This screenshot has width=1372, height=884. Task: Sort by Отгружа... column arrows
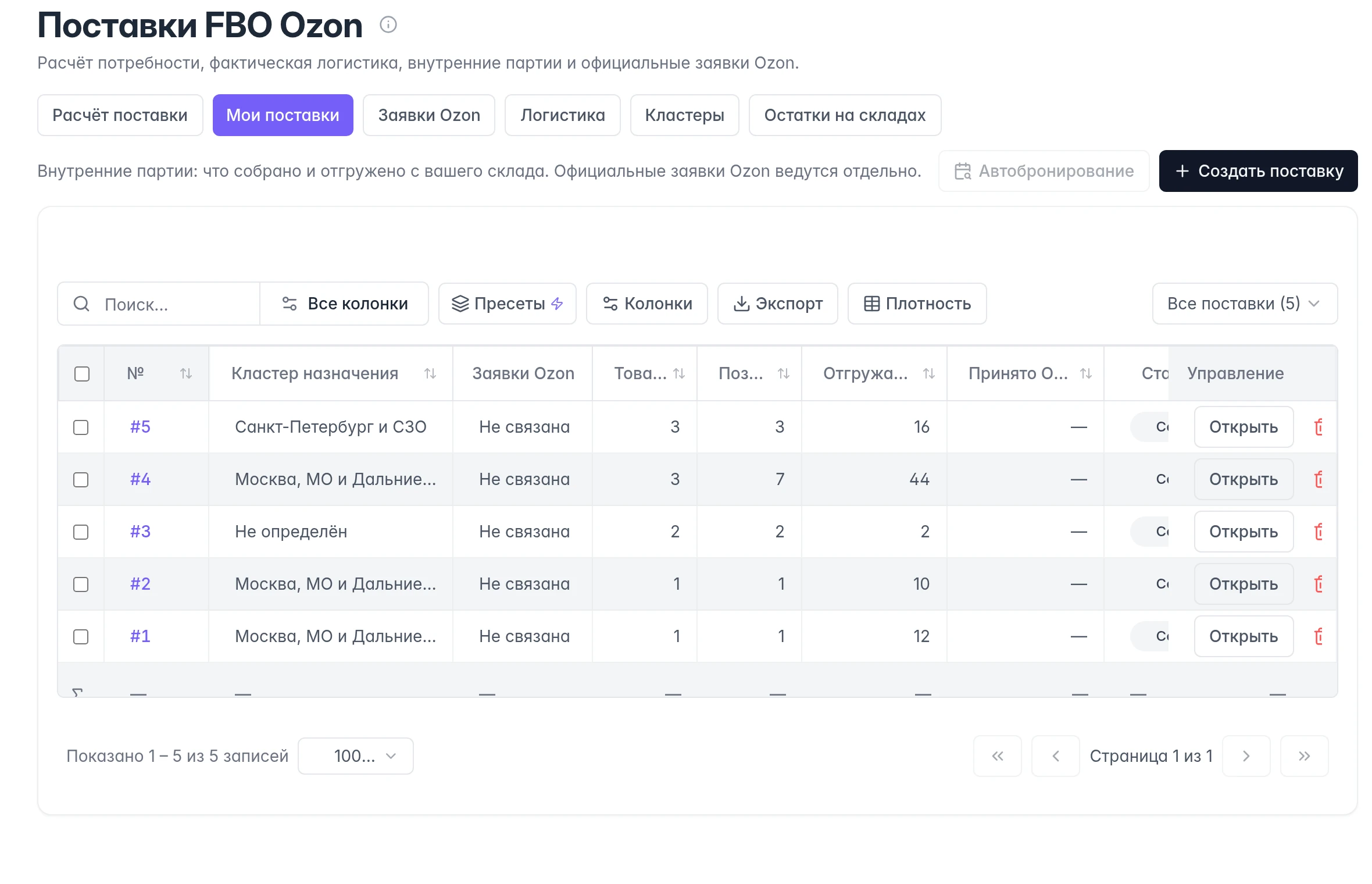(x=929, y=373)
